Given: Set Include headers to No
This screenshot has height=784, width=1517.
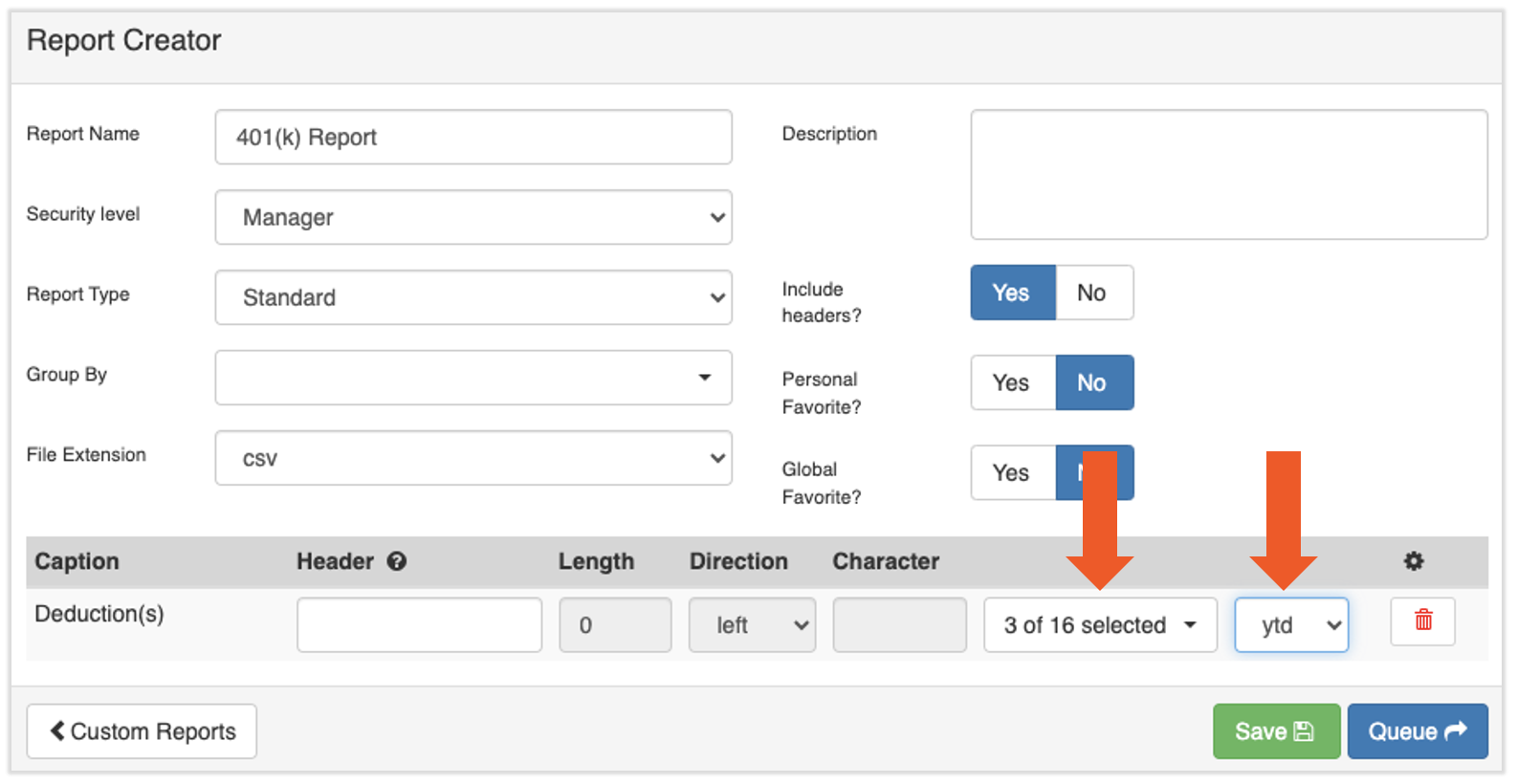Looking at the screenshot, I should point(1092,293).
